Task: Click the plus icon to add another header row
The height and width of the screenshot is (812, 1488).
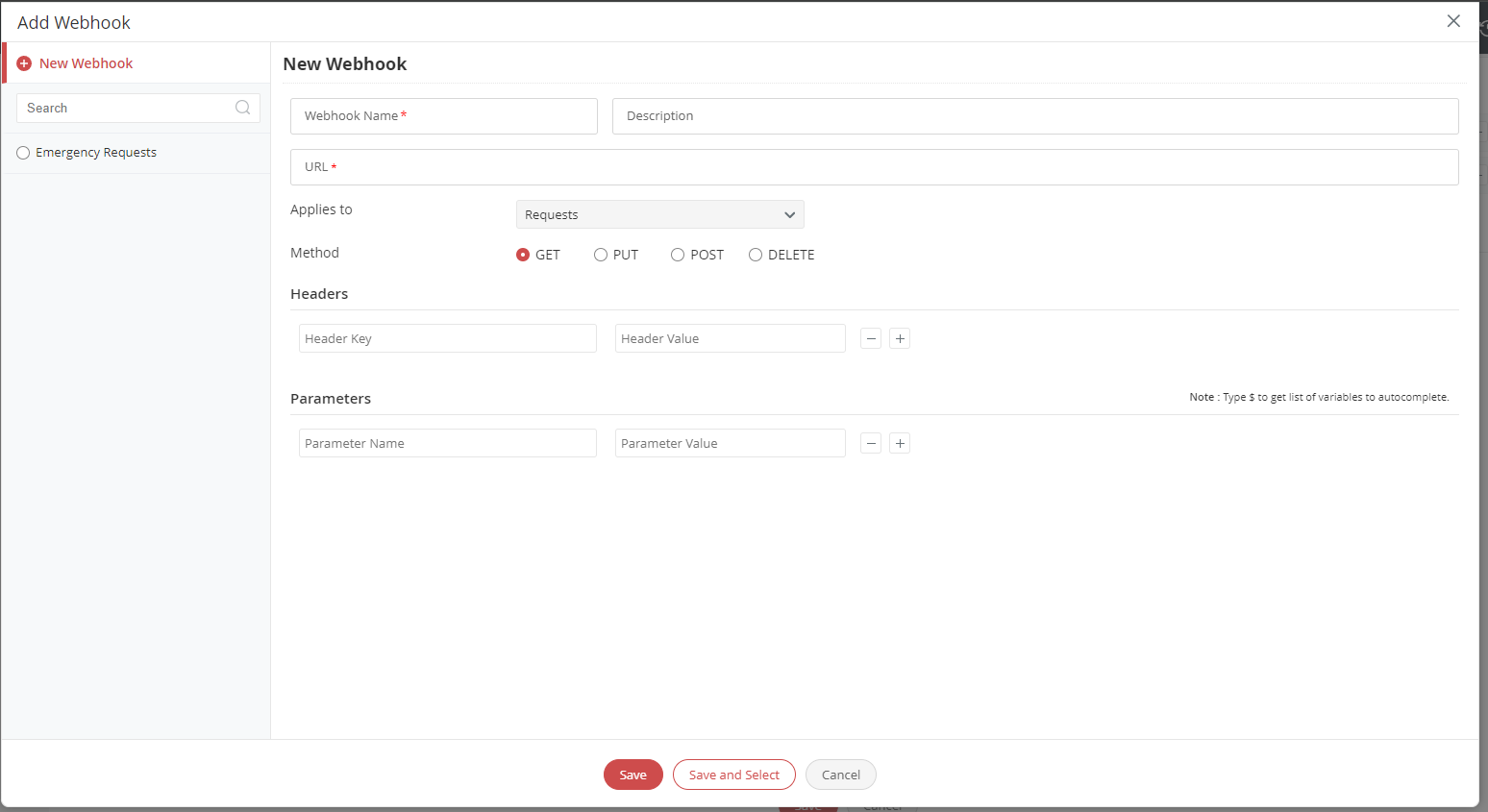Action: point(899,337)
